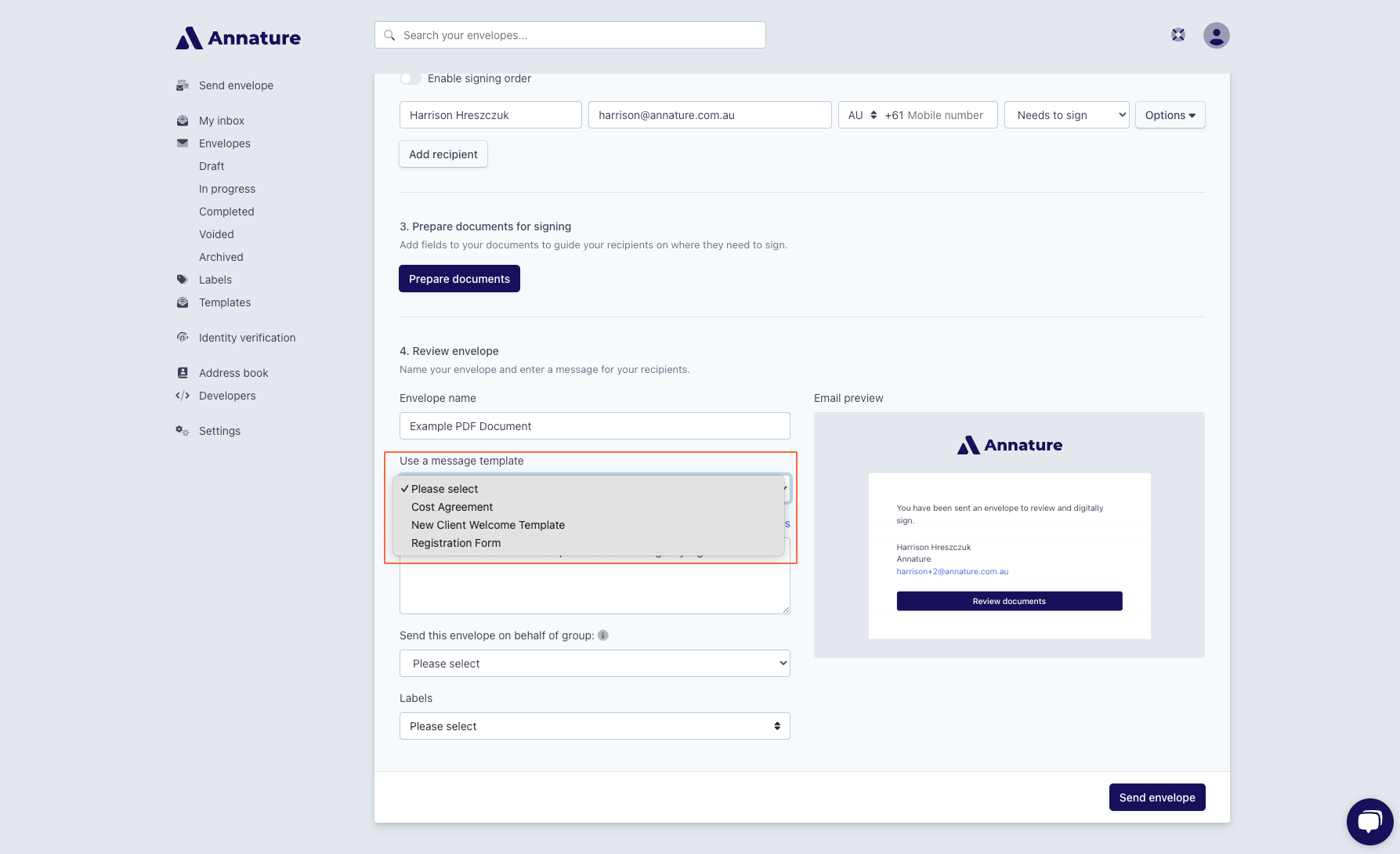Choose Cost Agreement message template
The height and width of the screenshot is (854, 1400).
coord(588,507)
